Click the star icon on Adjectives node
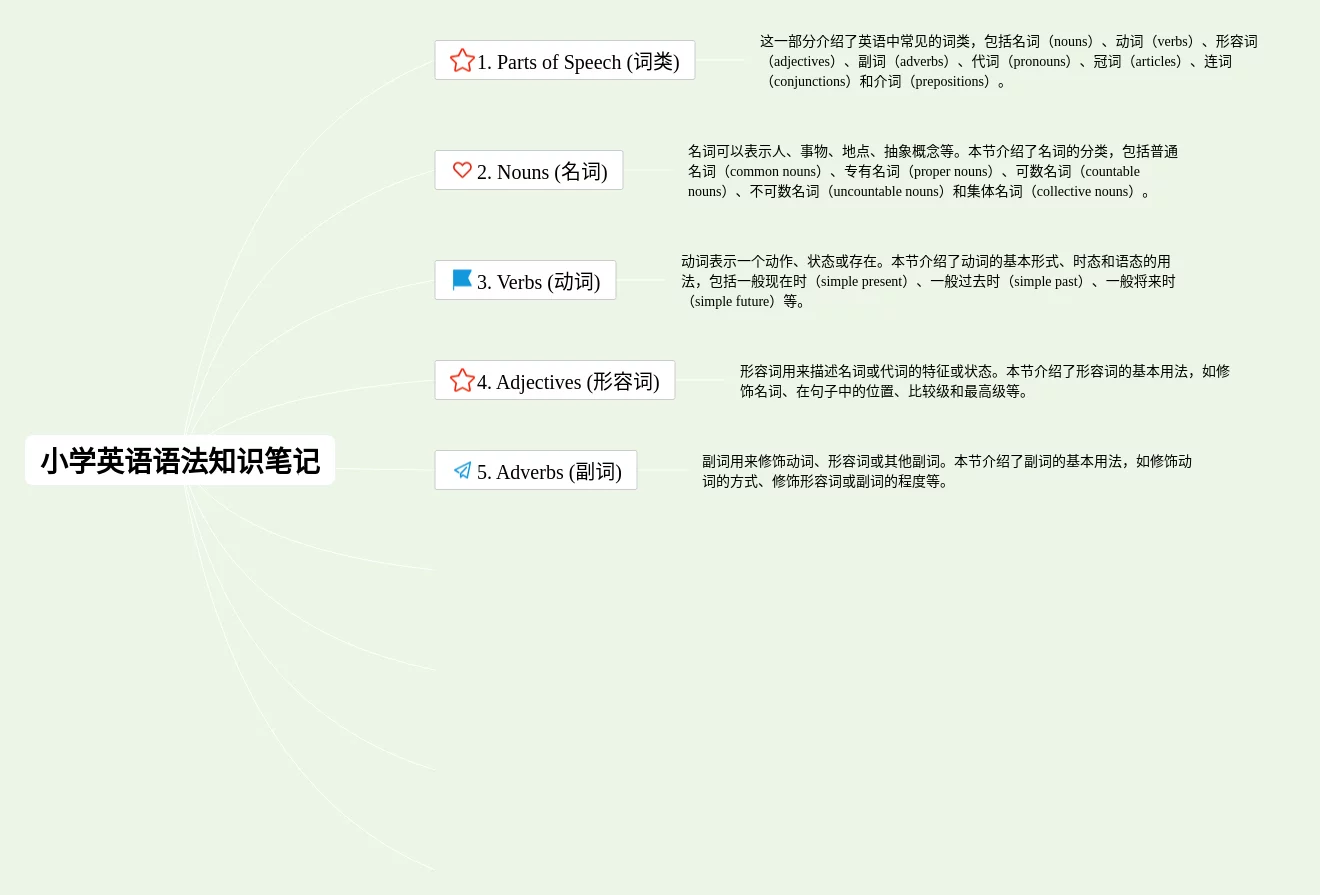 [462, 380]
